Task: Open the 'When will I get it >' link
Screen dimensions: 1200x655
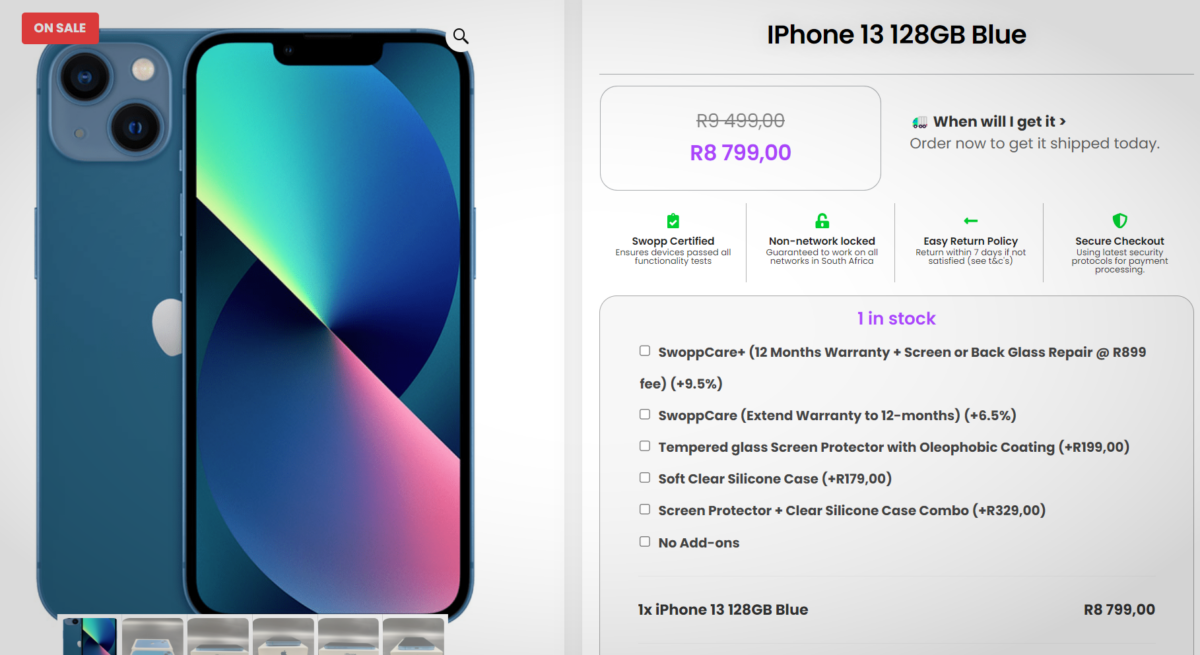Action: coord(999,122)
